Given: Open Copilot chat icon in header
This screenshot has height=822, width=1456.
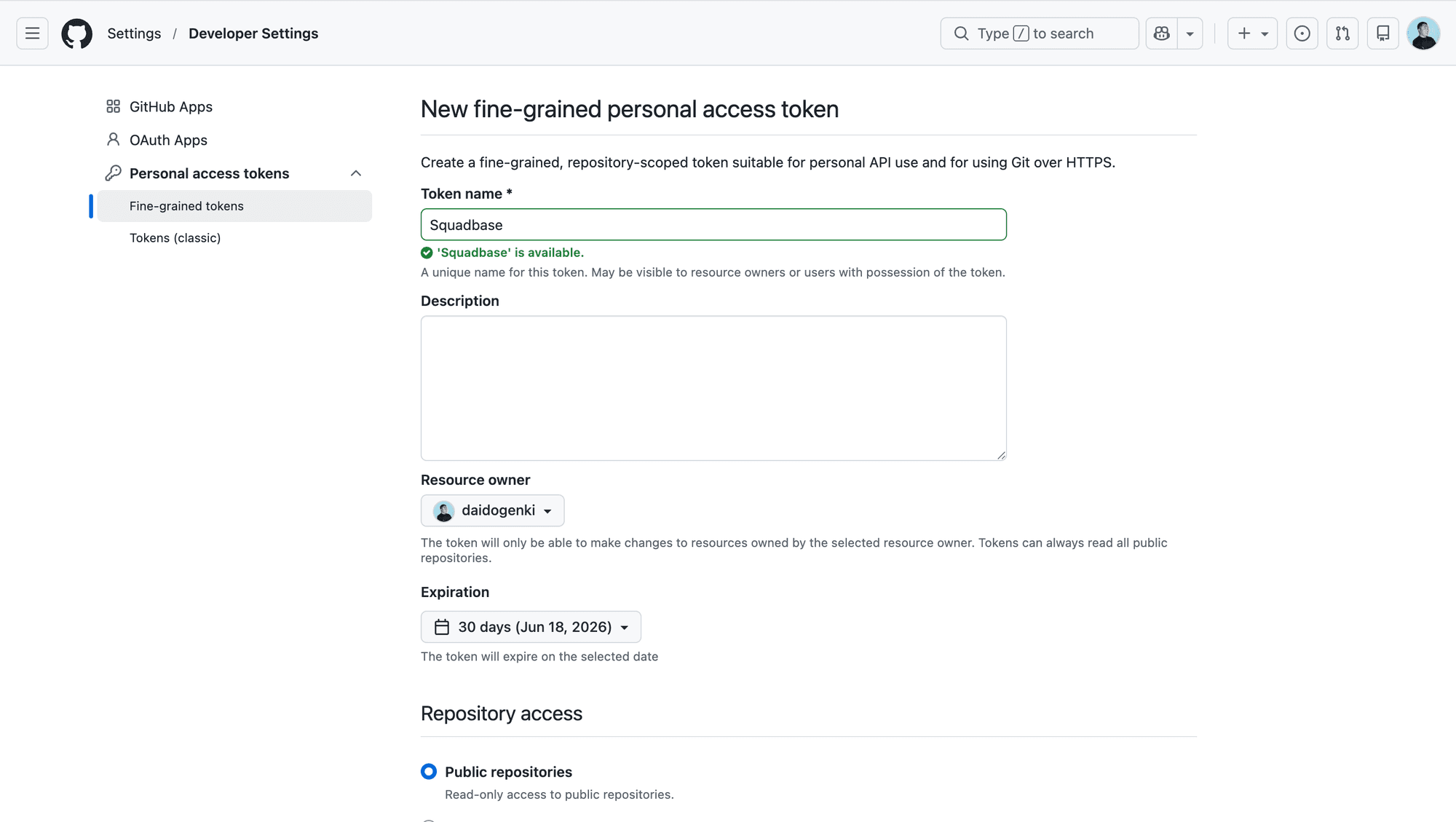Looking at the screenshot, I should pyautogui.click(x=1162, y=33).
